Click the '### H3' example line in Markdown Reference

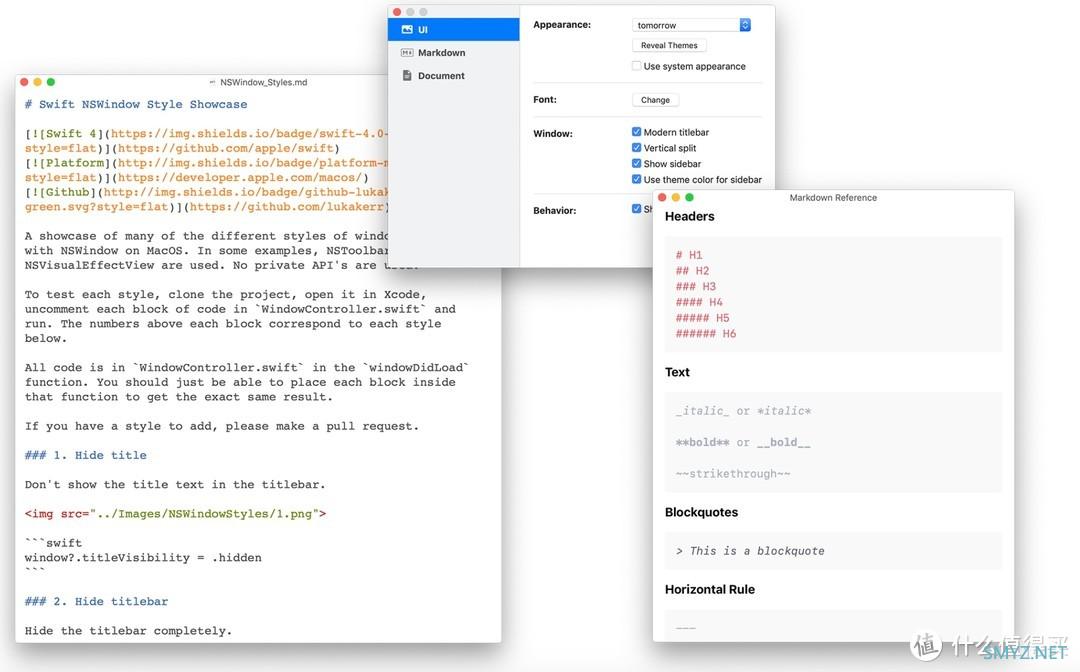[696, 286]
